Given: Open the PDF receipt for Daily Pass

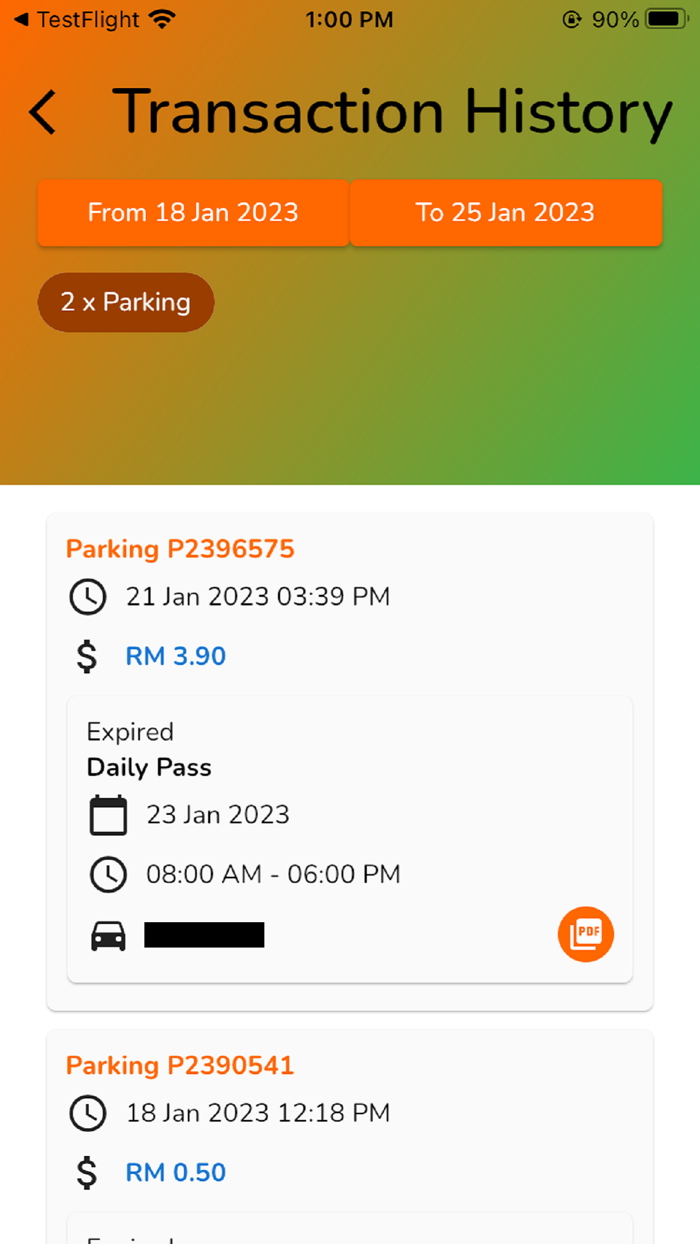Looking at the screenshot, I should click(x=585, y=934).
